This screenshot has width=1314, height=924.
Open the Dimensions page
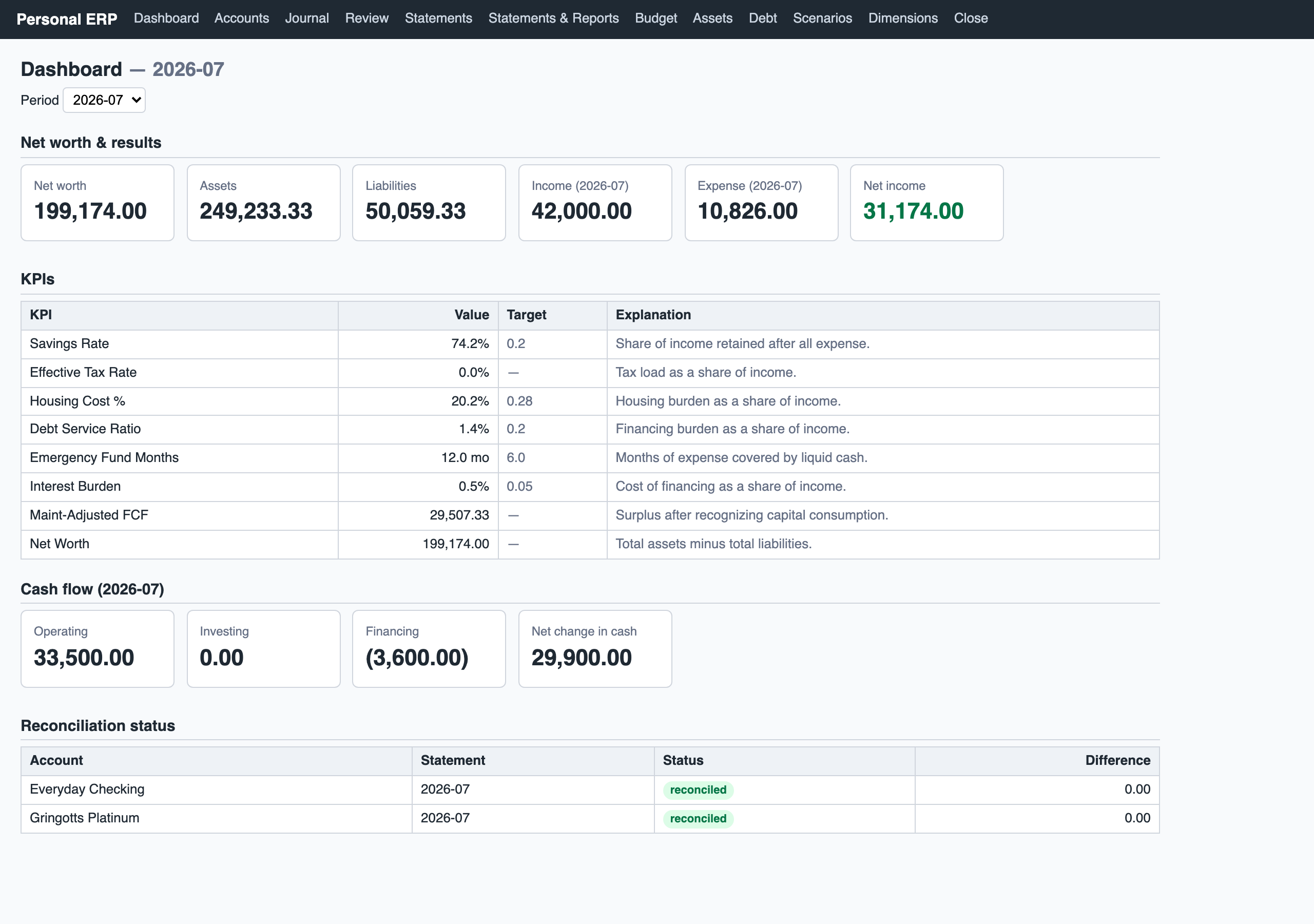pos(903,18)
